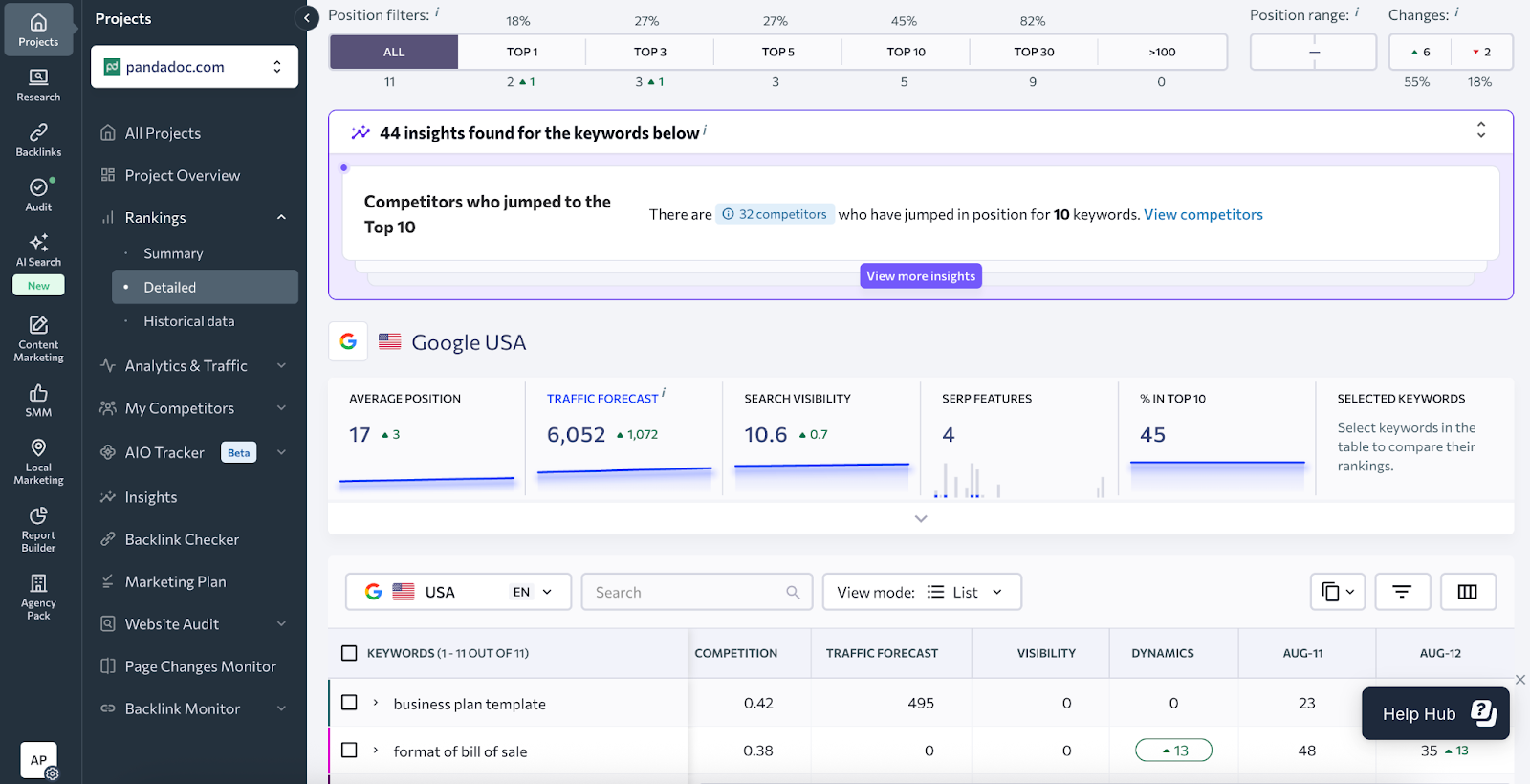
Task: Open the View mode List dropdown
Action: (x=922, y=592)
